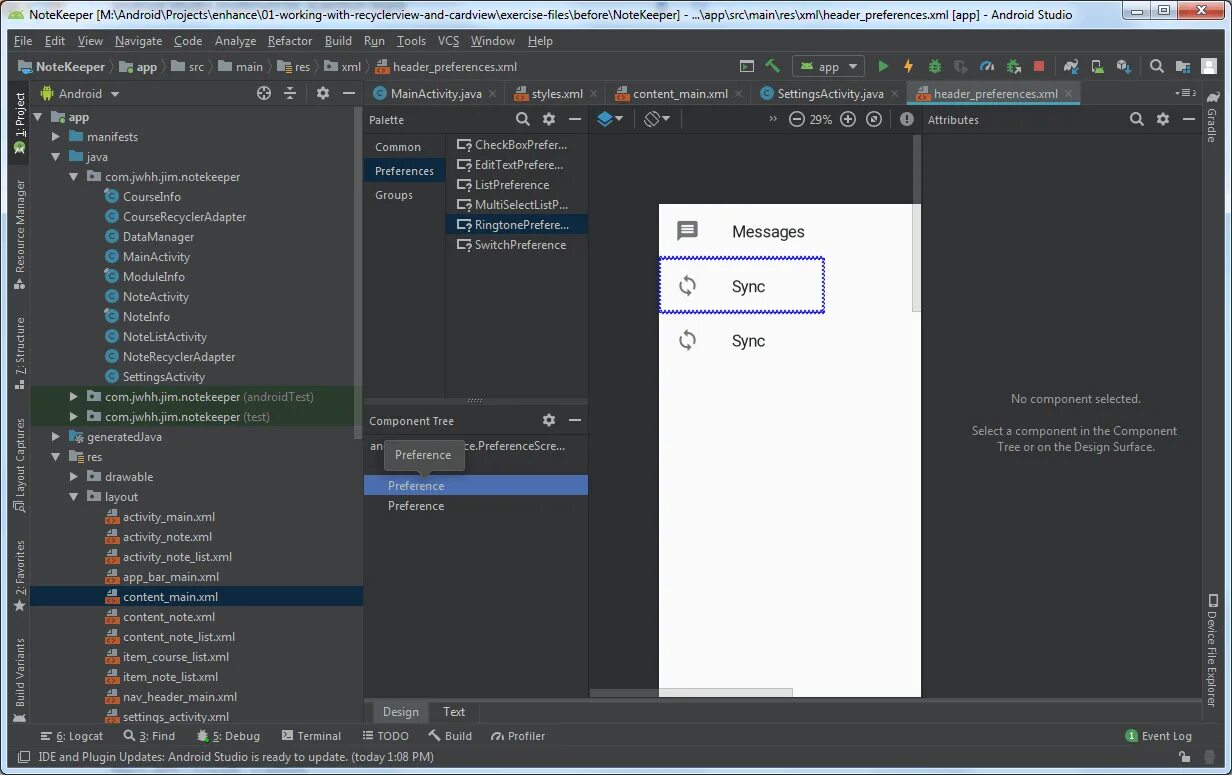
Task: Collapse the java folder
Action: 56,157
